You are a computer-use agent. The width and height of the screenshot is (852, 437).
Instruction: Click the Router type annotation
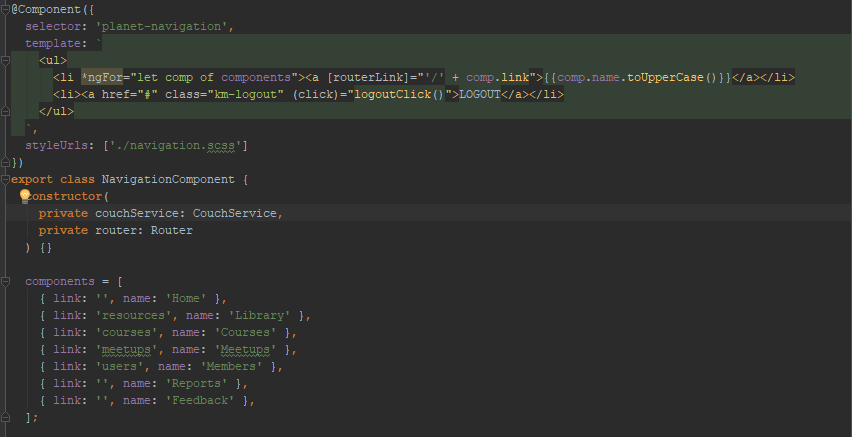[172, 230]
